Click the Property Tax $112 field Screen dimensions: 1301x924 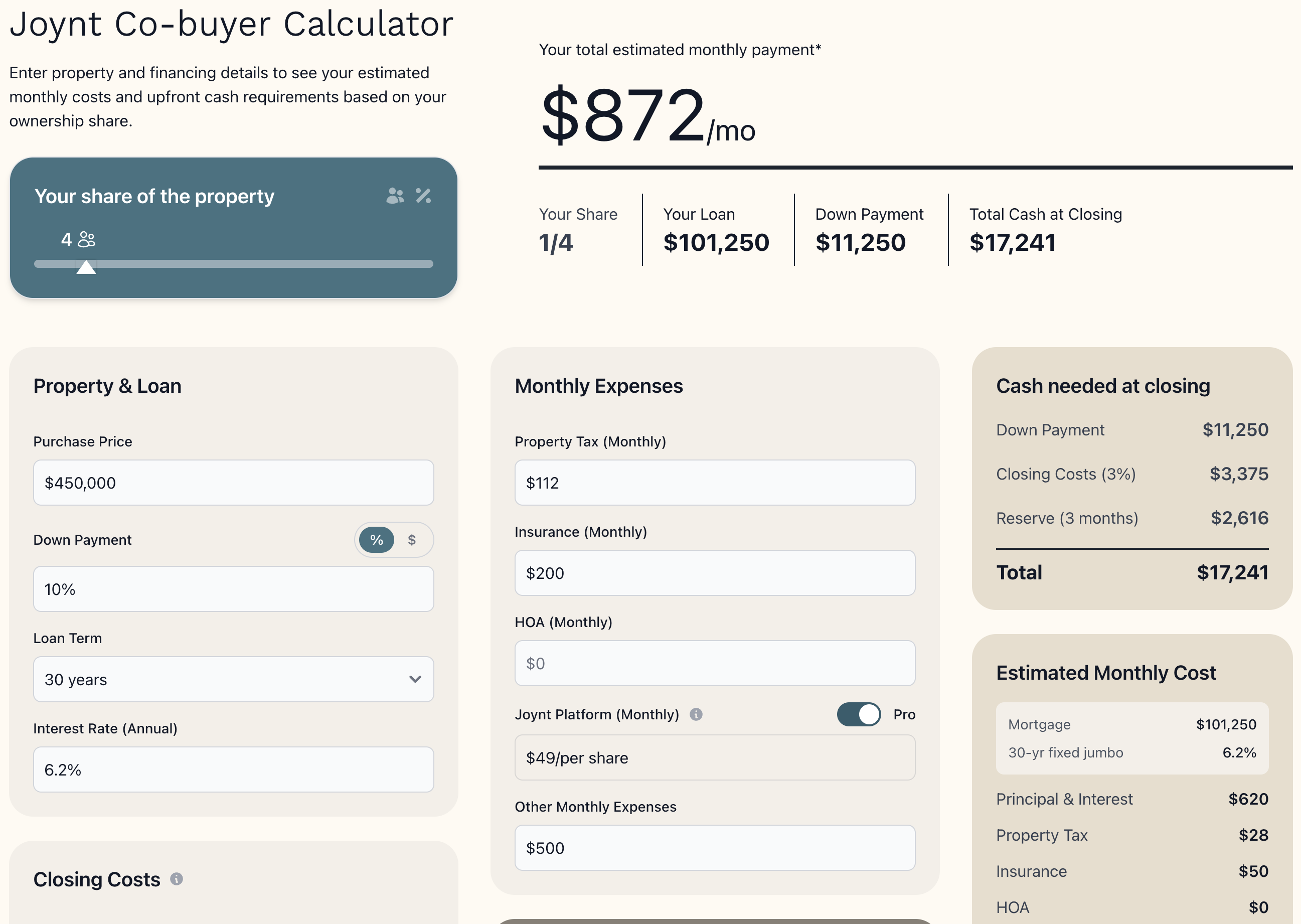tap(715, 483)
